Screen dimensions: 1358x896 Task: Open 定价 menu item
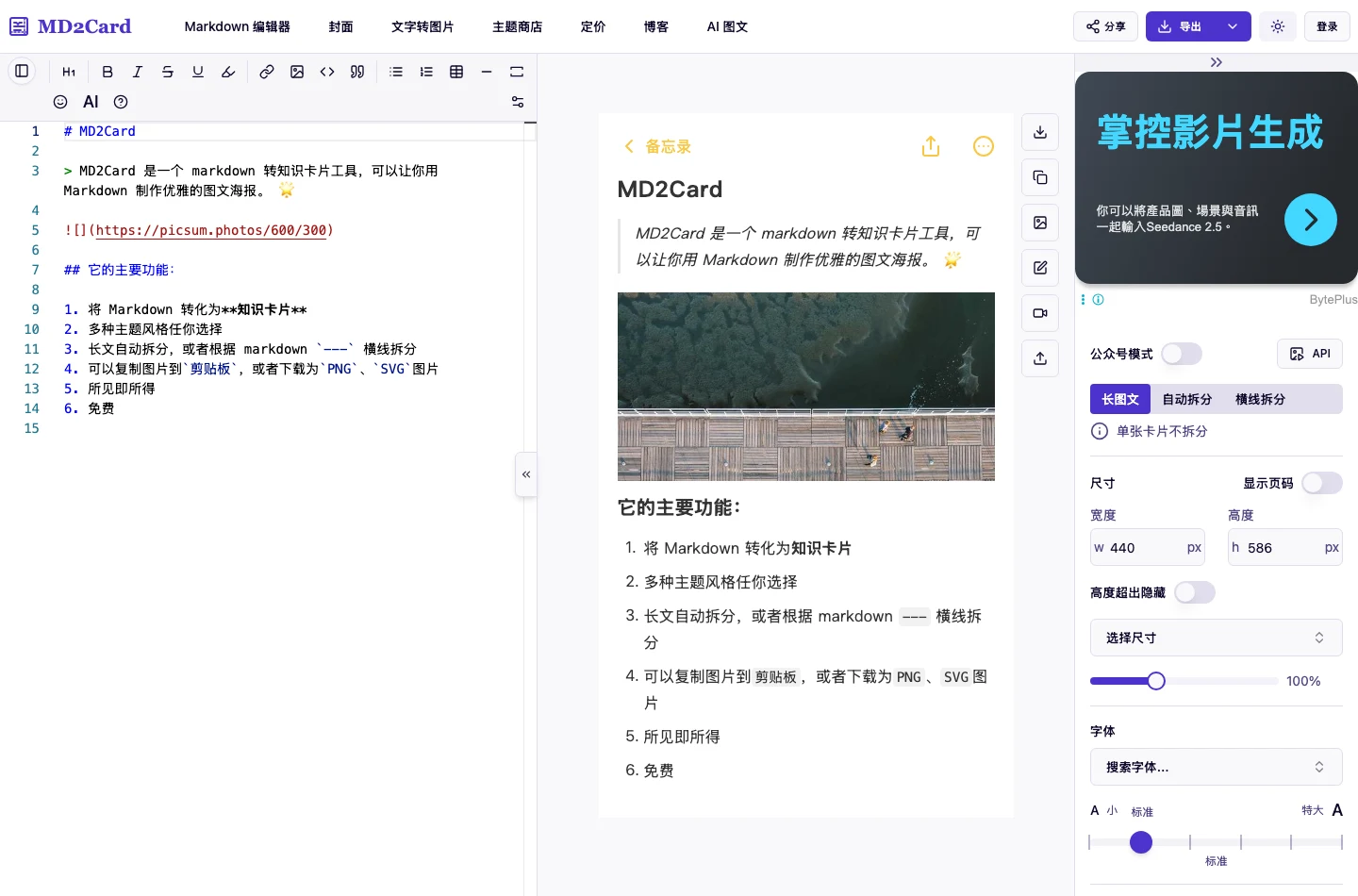tap(593, 26)
